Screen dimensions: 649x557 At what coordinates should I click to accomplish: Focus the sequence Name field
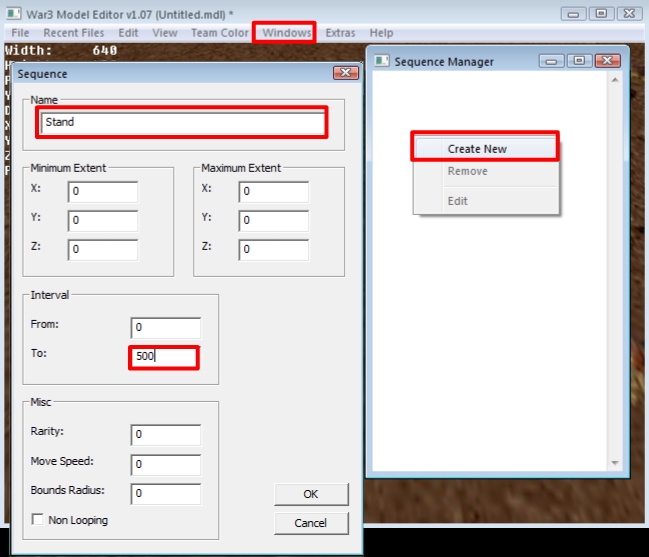[x=183, y=122]
